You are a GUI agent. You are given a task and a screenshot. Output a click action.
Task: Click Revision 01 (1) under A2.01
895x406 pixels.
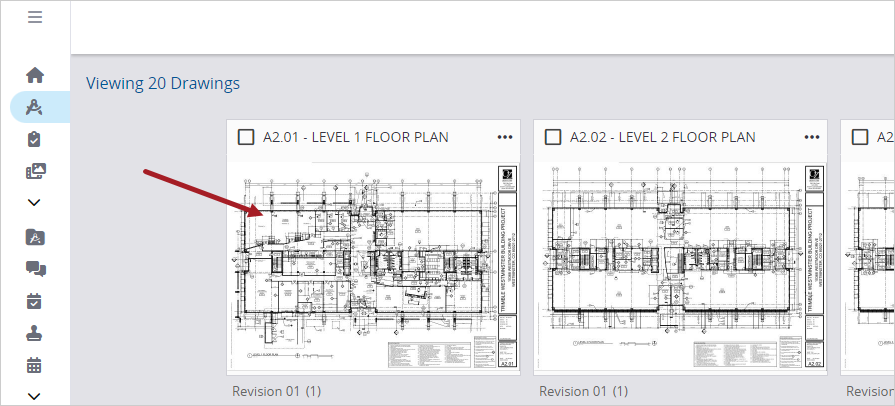(x=276, y=391)
